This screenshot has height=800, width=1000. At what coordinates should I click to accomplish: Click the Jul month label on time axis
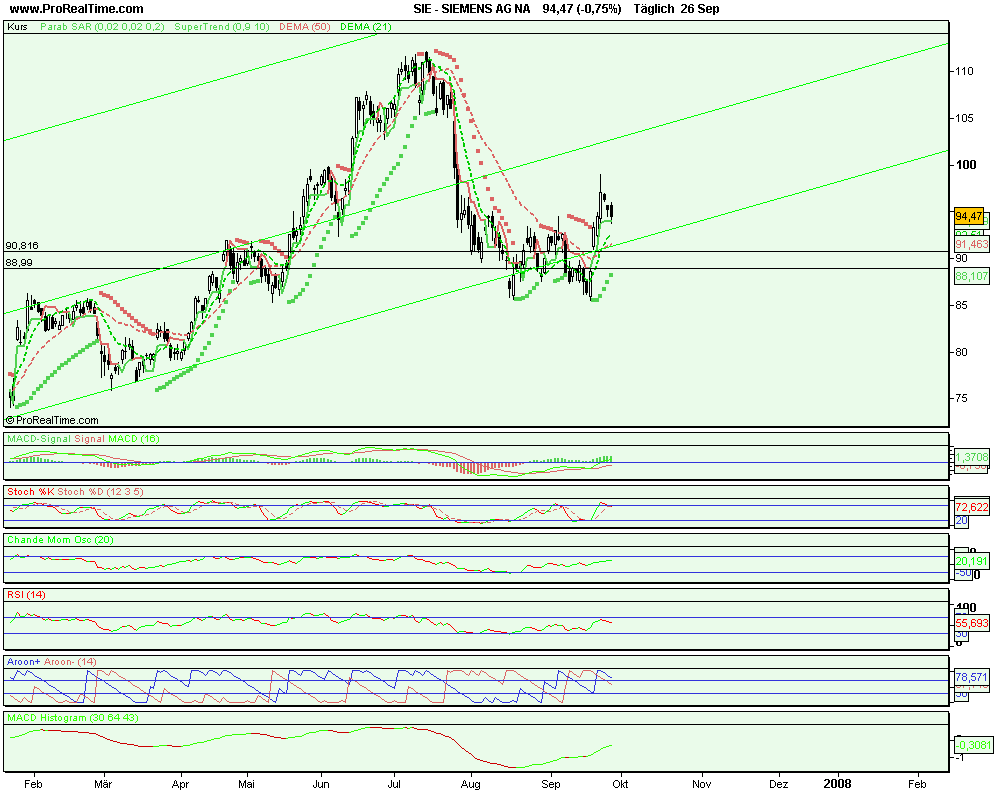pyautogui.click(x=394, y=784)
